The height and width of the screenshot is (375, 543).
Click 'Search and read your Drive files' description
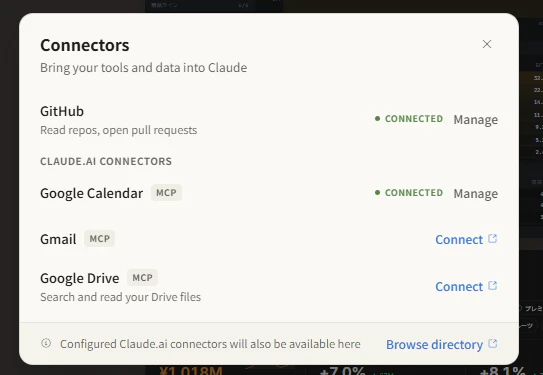point(121,297)
